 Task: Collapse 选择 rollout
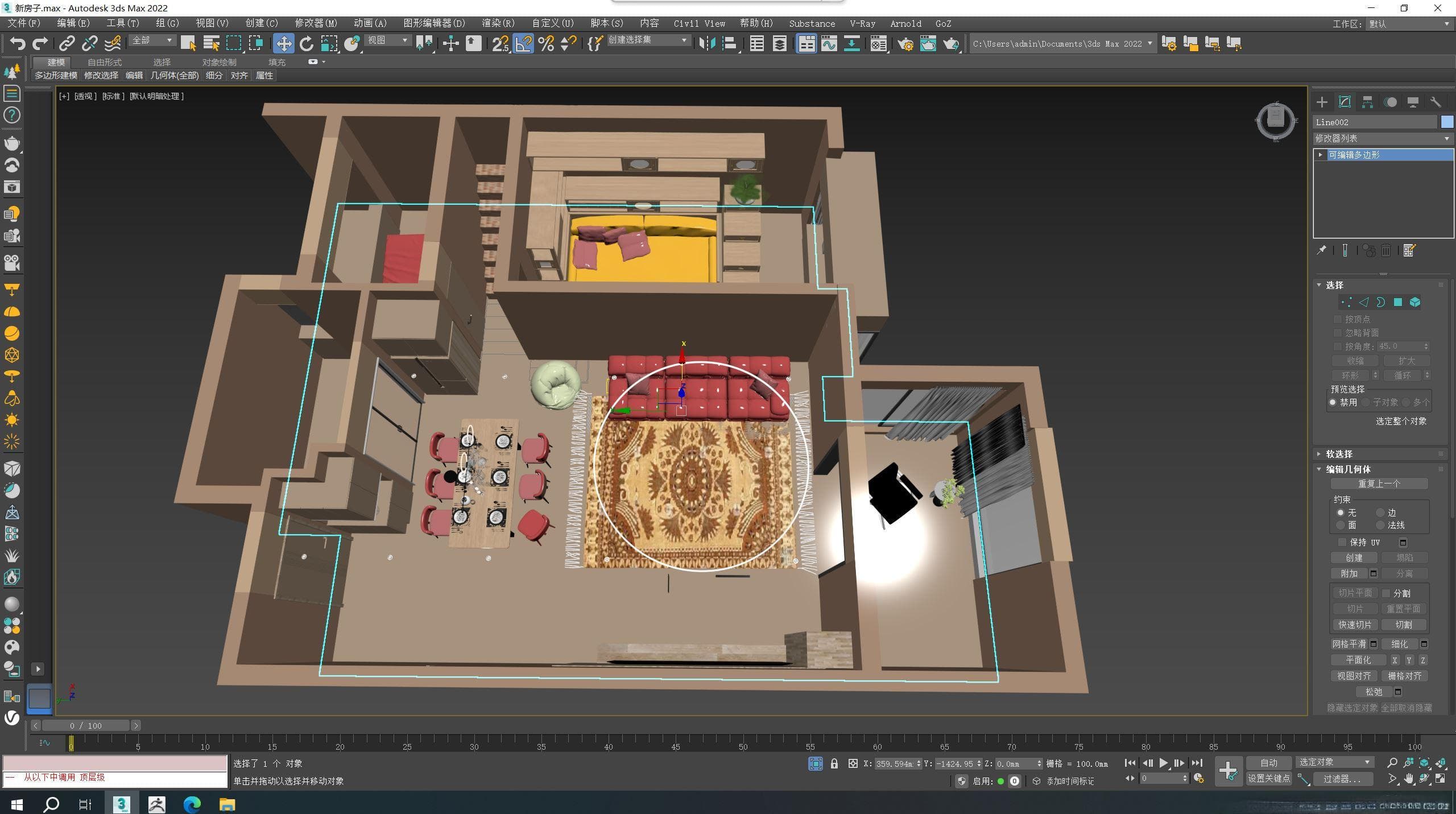[x=1319, y=285]
